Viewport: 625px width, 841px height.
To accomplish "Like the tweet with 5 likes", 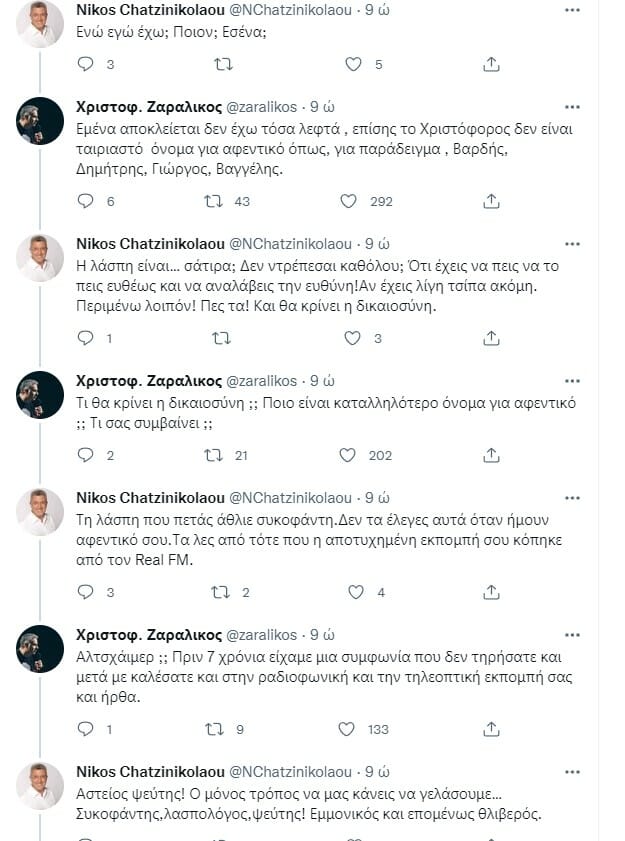I will click(352, 64).
